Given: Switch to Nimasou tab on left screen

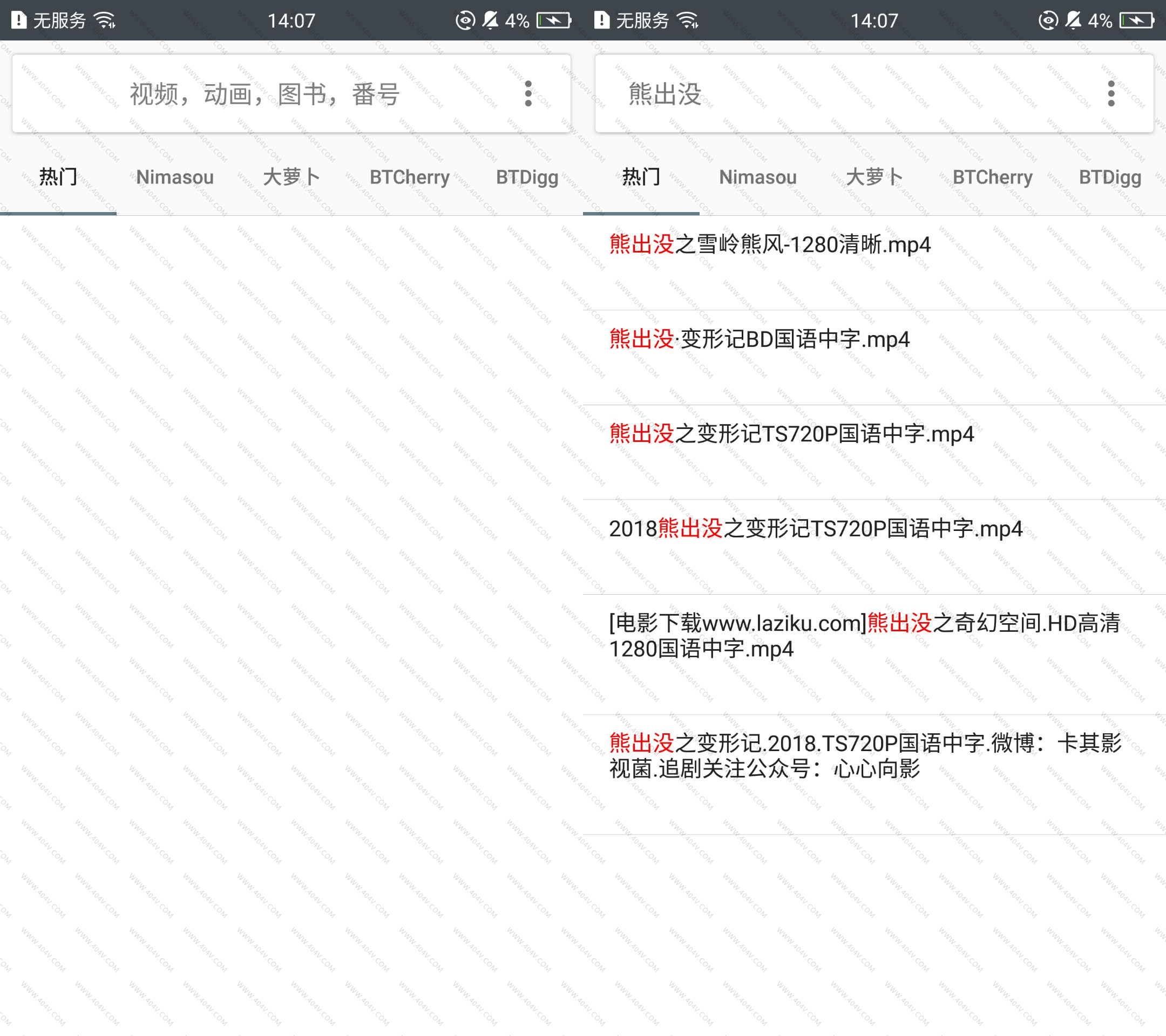Looking at the screenshot, I should [174, 178].
